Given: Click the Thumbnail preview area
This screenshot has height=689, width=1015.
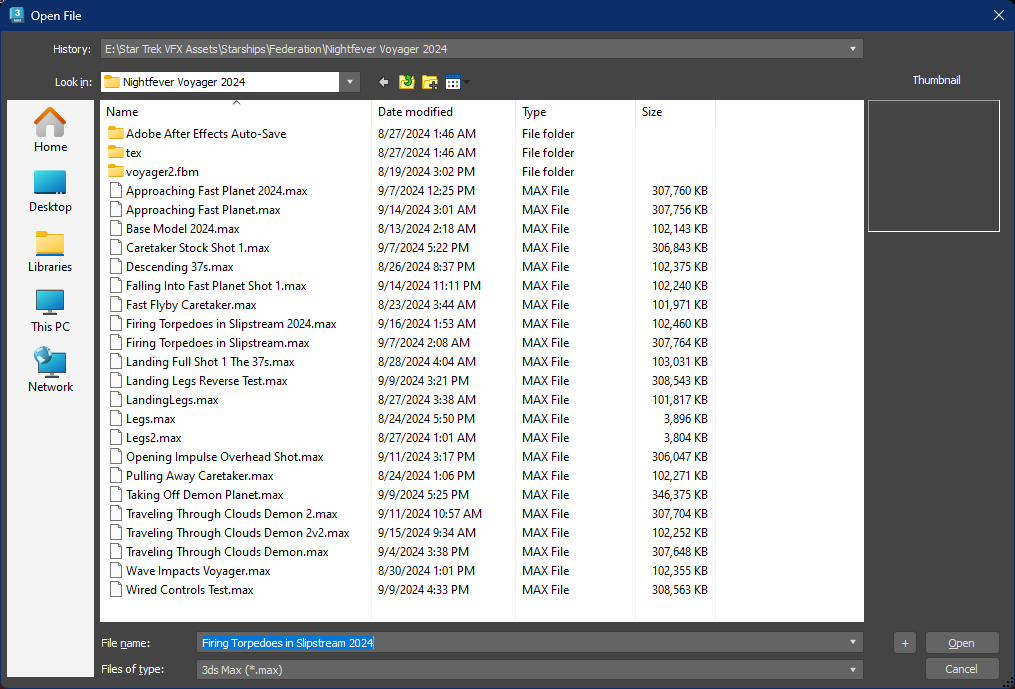Looking at the screenshot, I should pyautogui.click(x=933, y=165).
